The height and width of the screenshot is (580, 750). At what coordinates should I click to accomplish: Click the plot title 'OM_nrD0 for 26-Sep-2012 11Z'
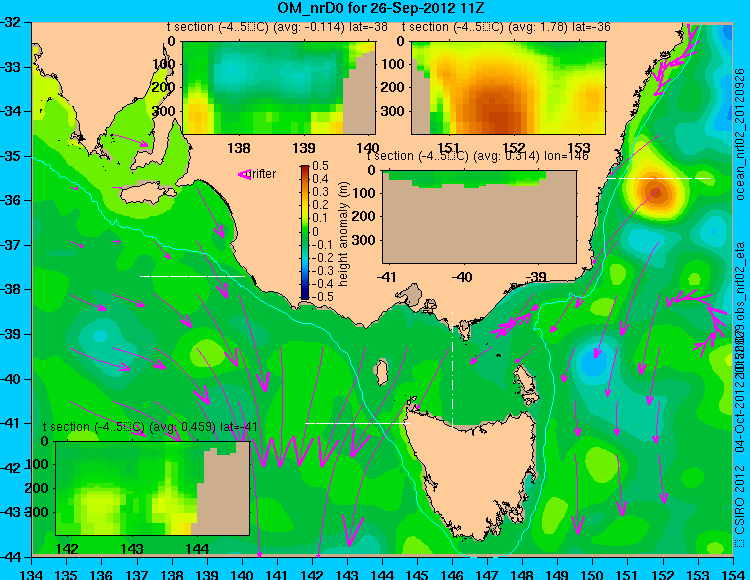pyautogui.click(x=381, y=8)
